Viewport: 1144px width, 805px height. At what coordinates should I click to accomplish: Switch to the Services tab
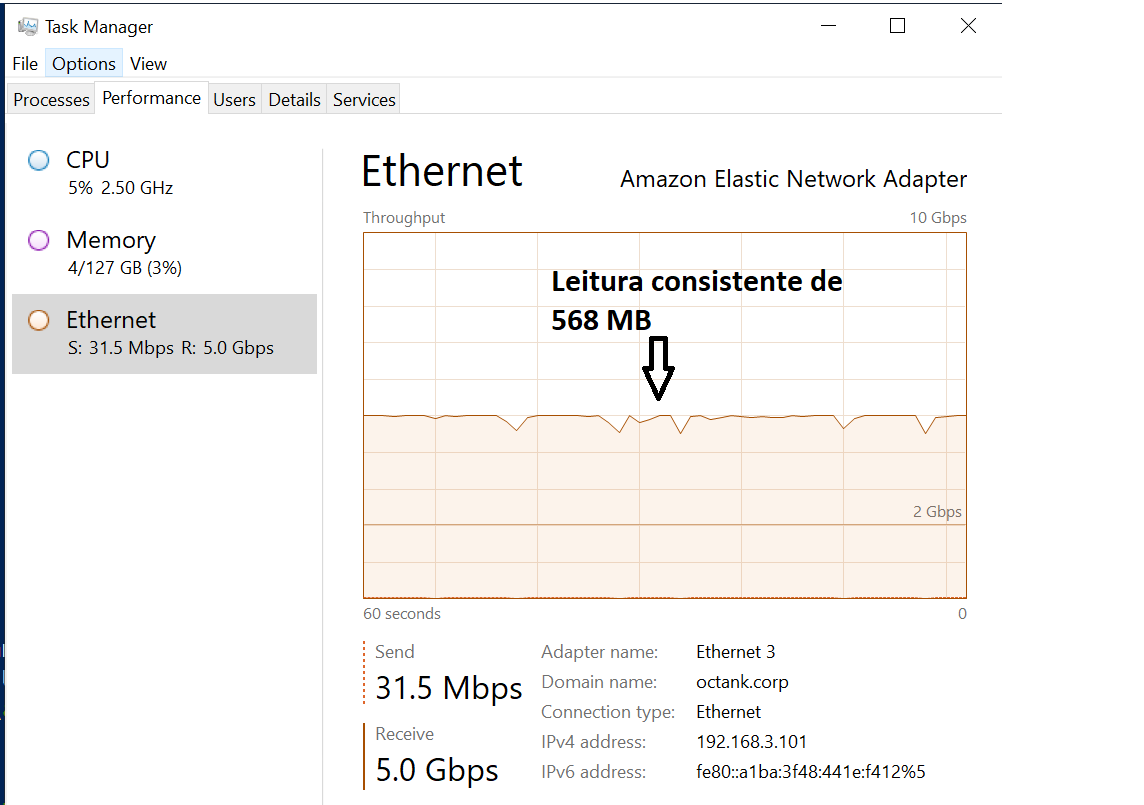tap(364, 99)
